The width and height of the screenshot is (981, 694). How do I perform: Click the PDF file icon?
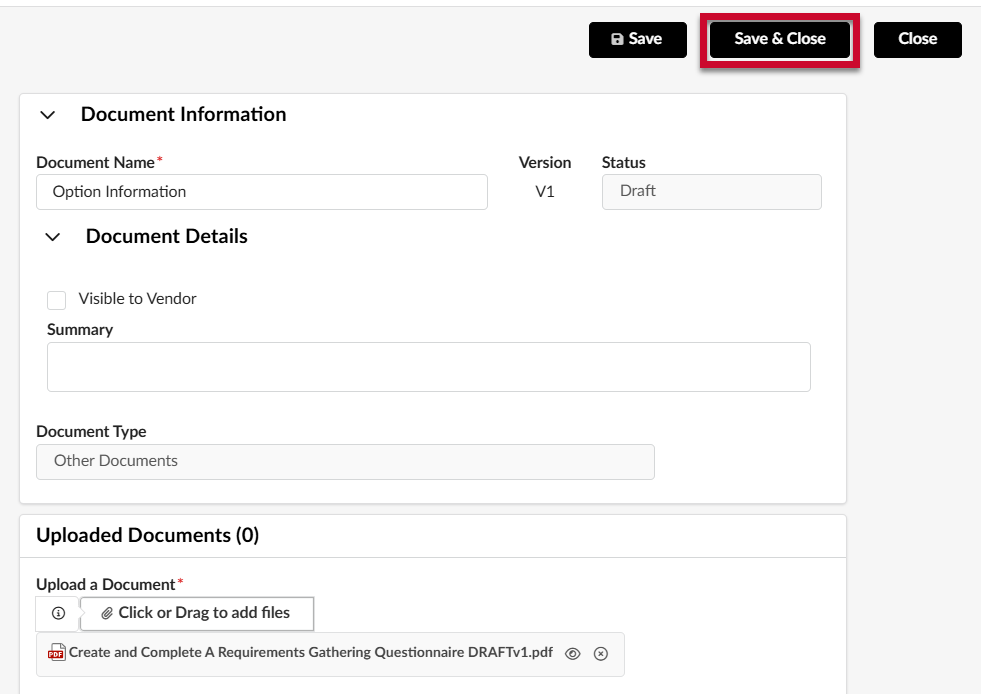click(x=56, y=653)
